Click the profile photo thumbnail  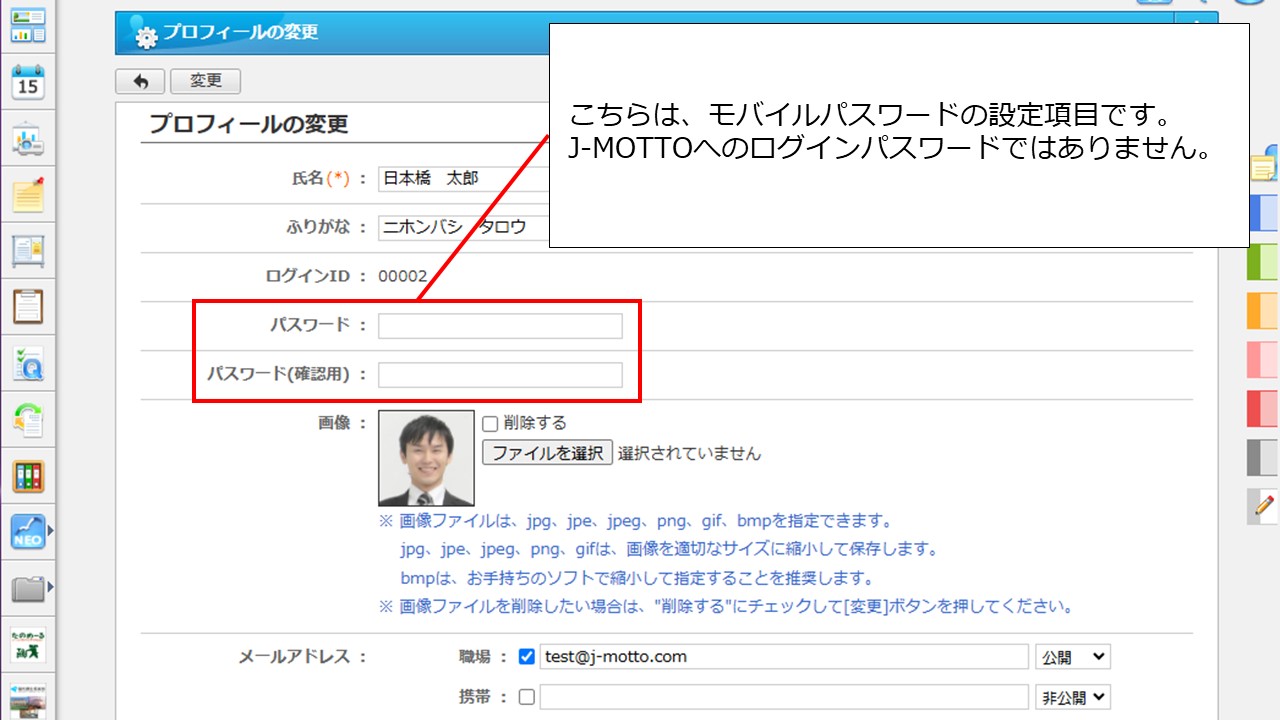pyautogui.click(x=426, y=458)
